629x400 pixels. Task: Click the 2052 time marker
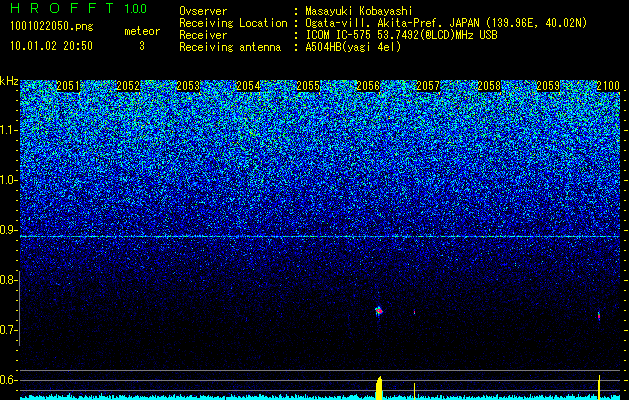click(x=128, y=86)
